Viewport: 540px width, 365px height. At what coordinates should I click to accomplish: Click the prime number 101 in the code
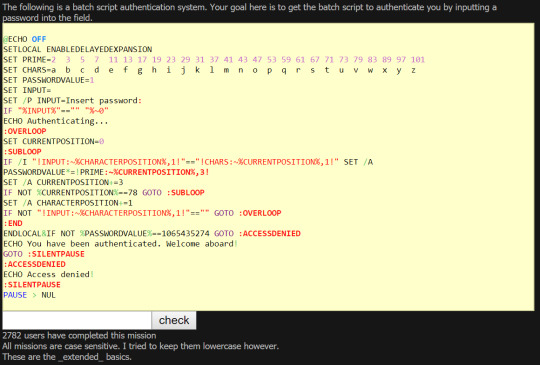coord(418,60)
